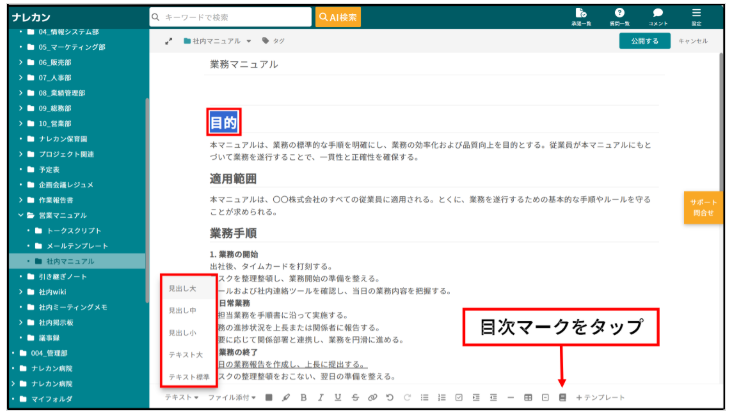Click the ナレカン logo
736x414 pixels.
tap(31, 17)
